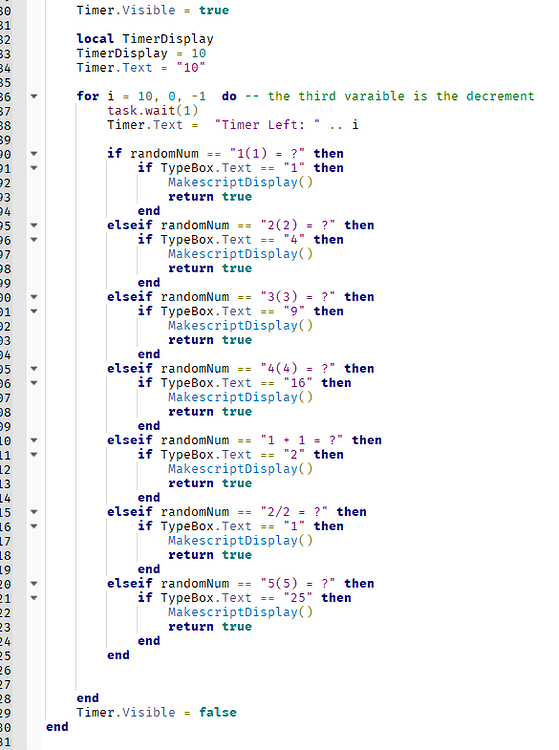
Task: Collapse the 'elseif randomNum == "2(2) = ?"' branch
Action: pos(34,225)
